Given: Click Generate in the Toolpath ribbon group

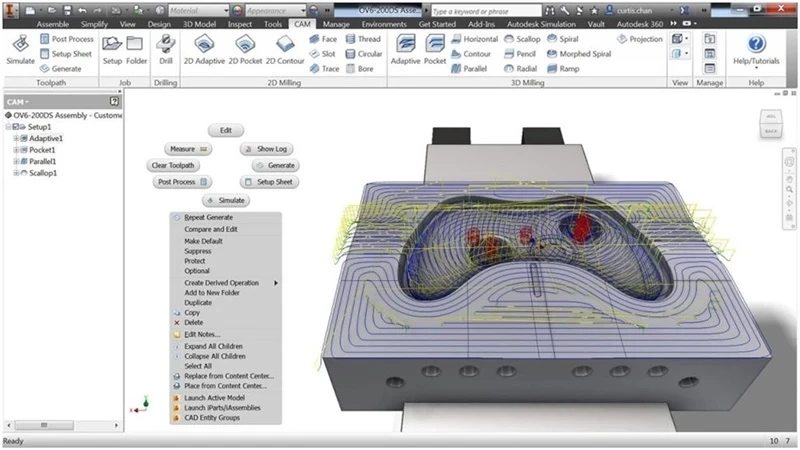Looking at the screenshot, I should (61, 68).
